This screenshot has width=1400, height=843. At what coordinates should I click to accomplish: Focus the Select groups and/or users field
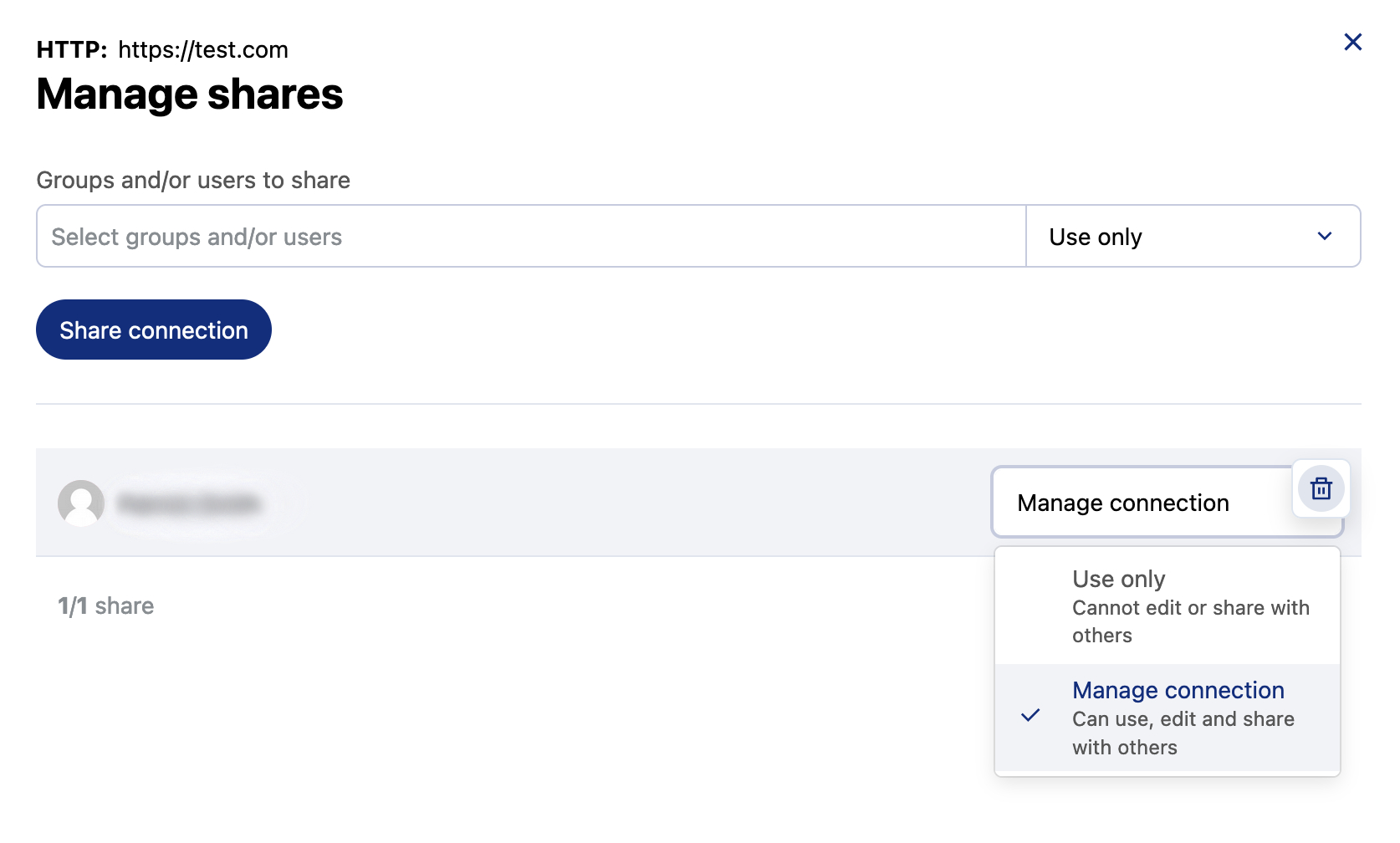(530, 237)
